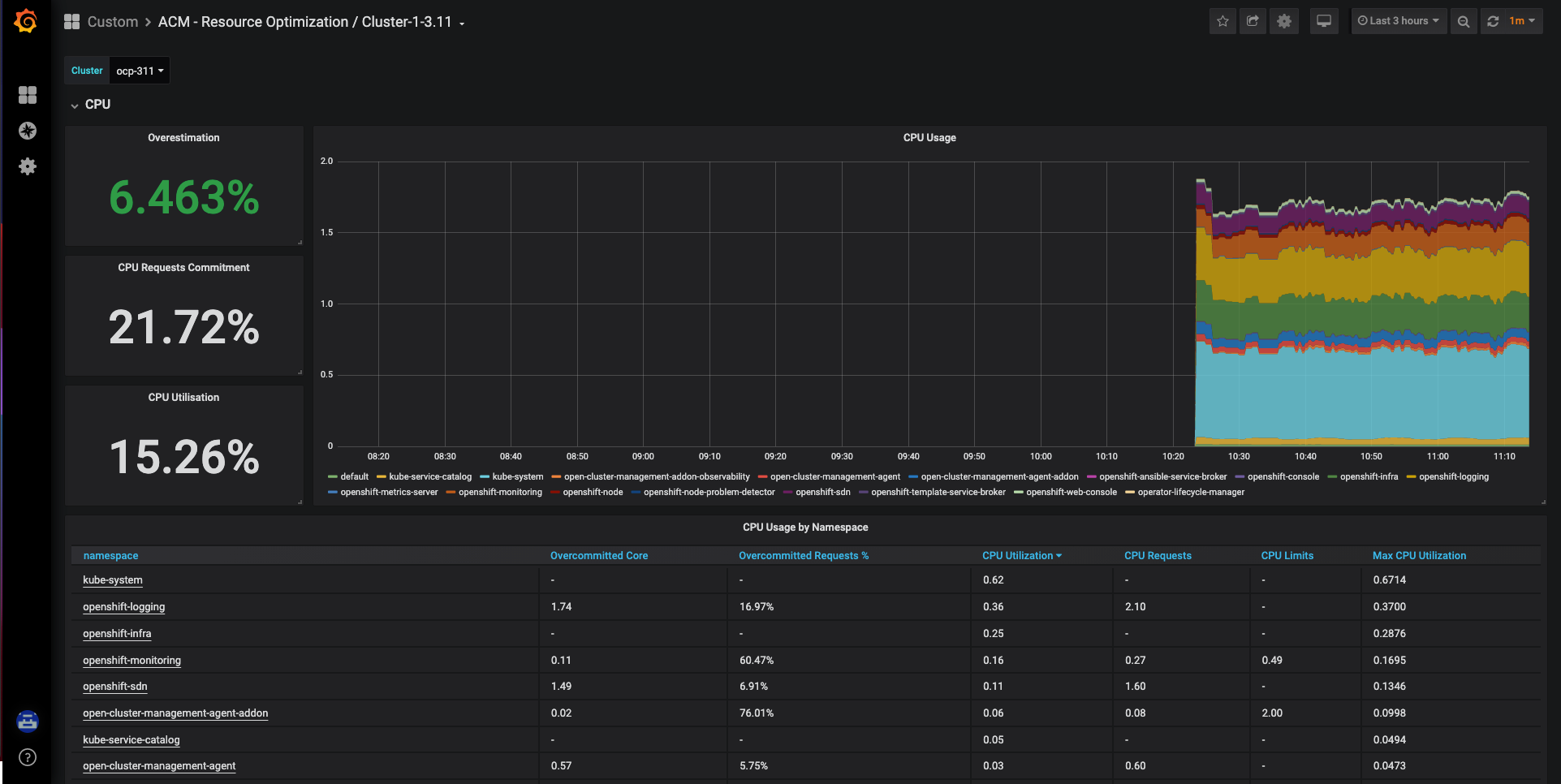1561x784 pixels.
Task: Toggle open-cluster-management-agent-addon legend series
Action: (x=1000, y=477)
